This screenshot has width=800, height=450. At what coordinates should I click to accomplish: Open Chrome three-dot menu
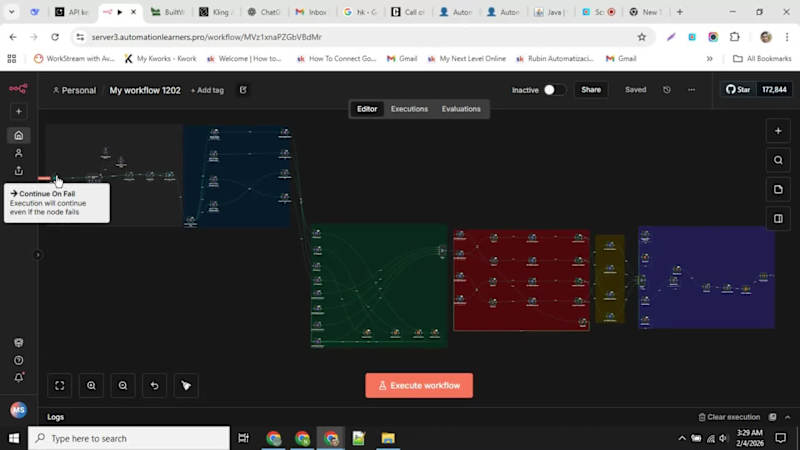click(x=787, y=37)
